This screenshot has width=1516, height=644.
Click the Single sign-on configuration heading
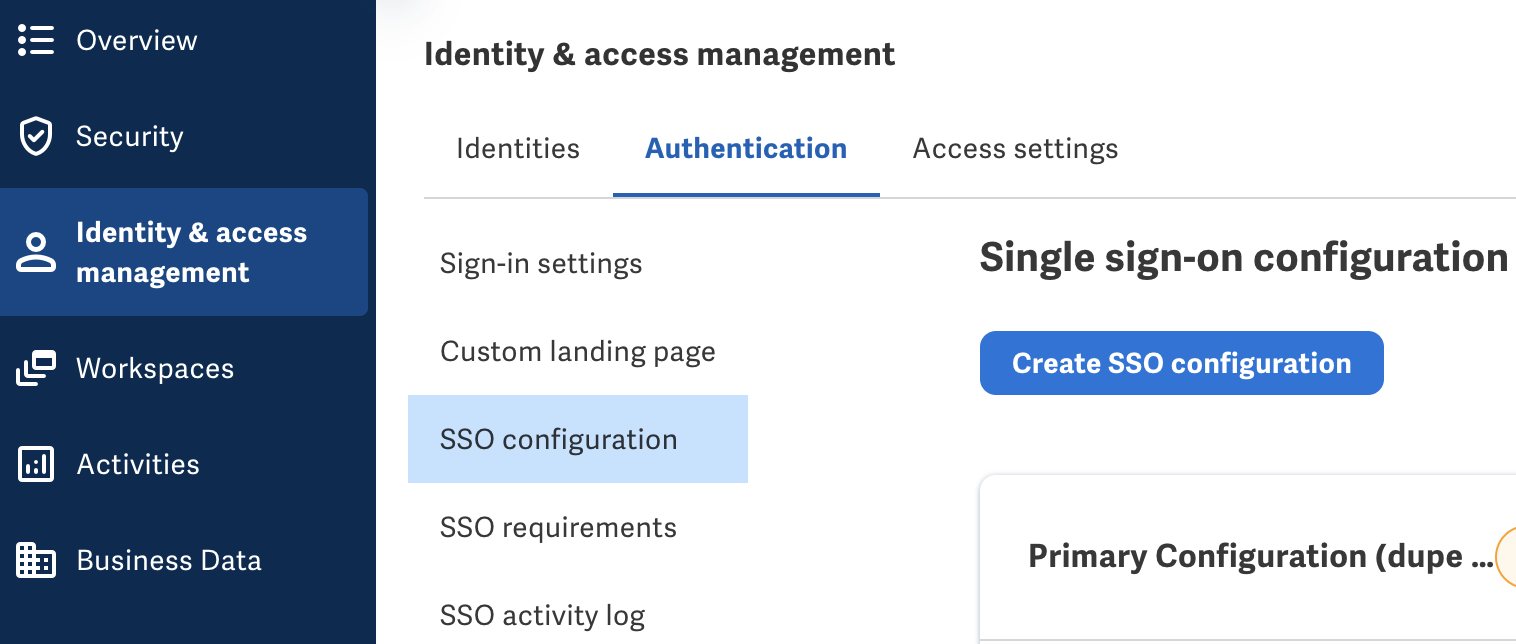1243,258
